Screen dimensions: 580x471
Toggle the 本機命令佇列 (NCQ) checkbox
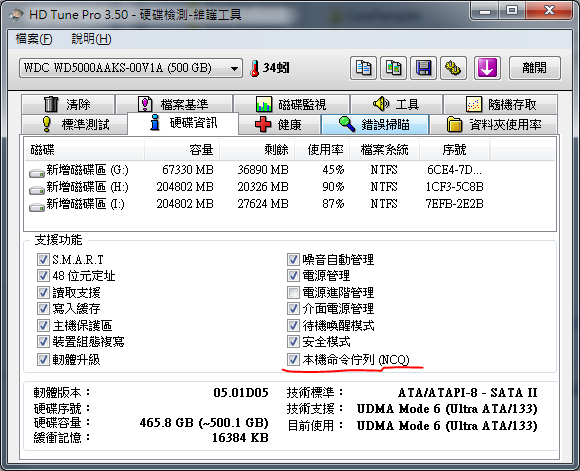coord(293,359)
